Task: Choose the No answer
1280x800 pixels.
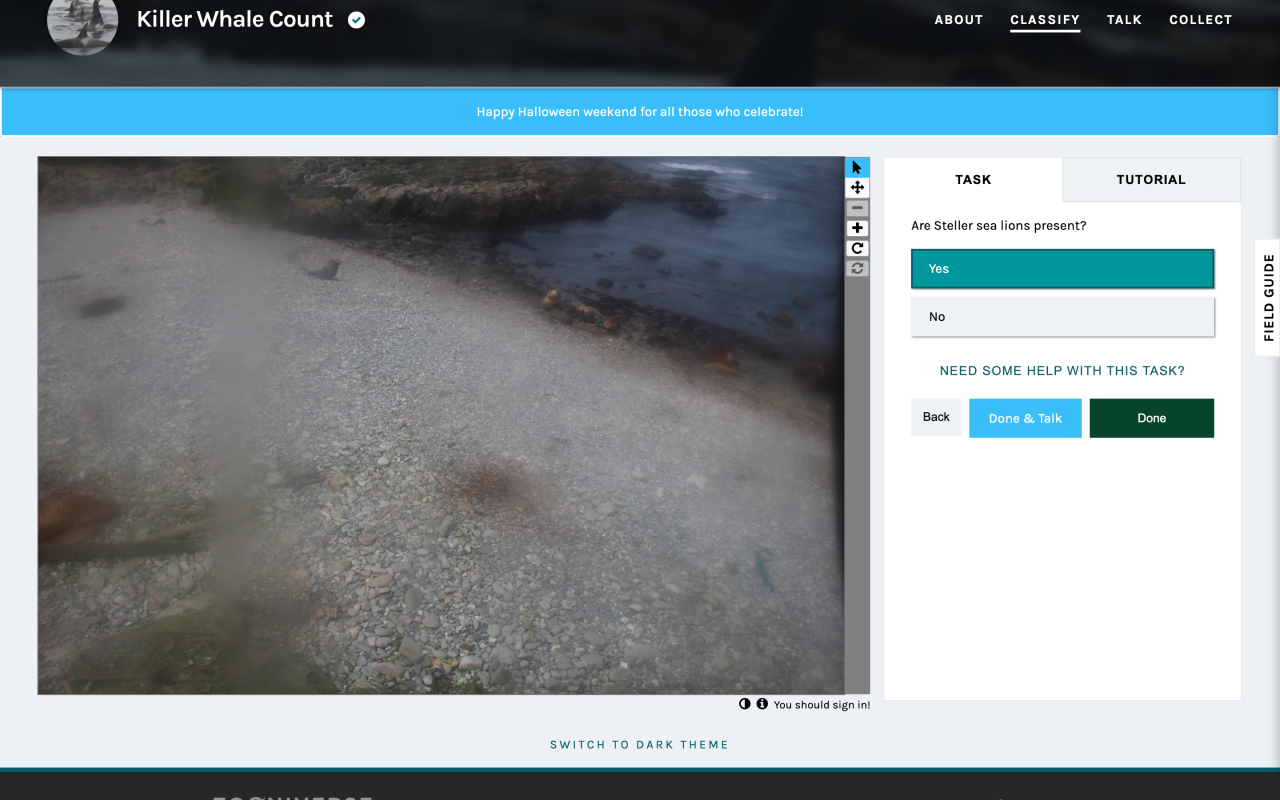Action: (1063, 317)
